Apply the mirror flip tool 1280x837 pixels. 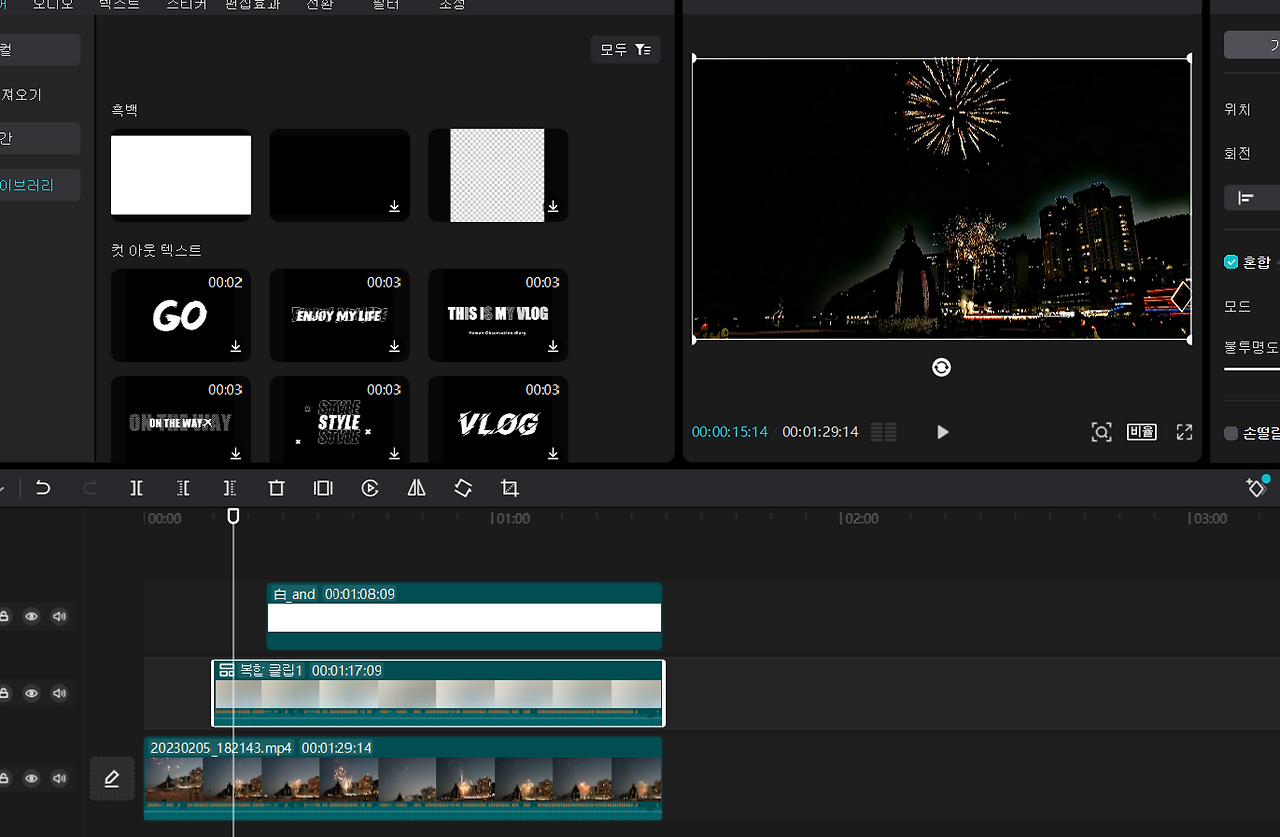coord(417,488)
